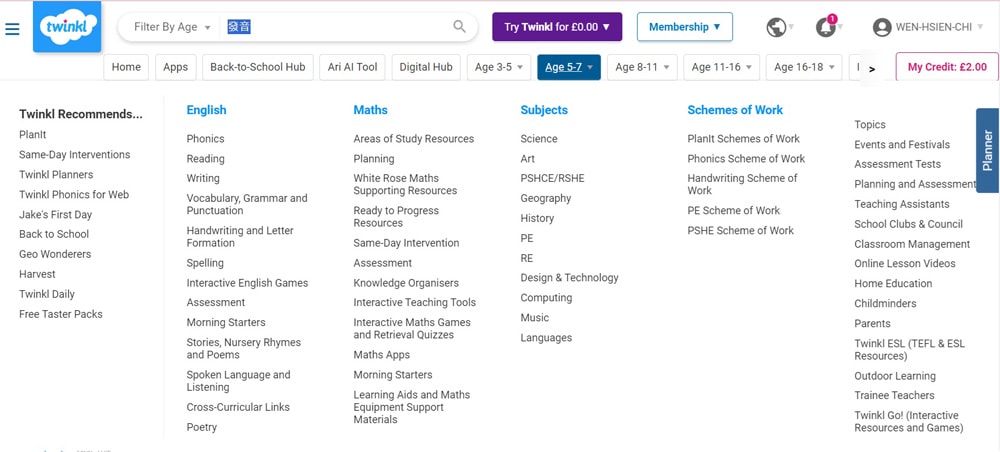Screen dimensions: 1000x452
Task: Open the Back-to-School Hub
Action: pyautogui.click(x=258, y=67)
